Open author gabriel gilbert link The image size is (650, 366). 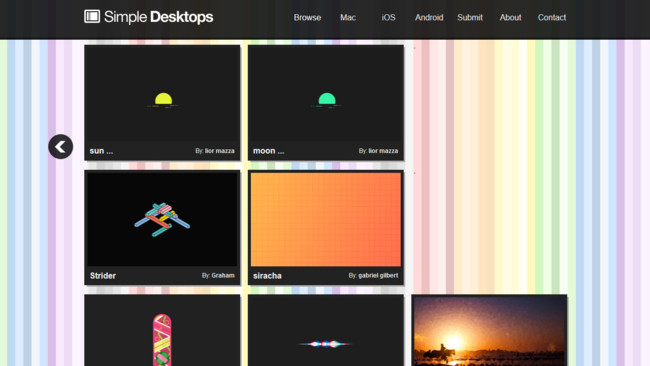pos(378,275)
